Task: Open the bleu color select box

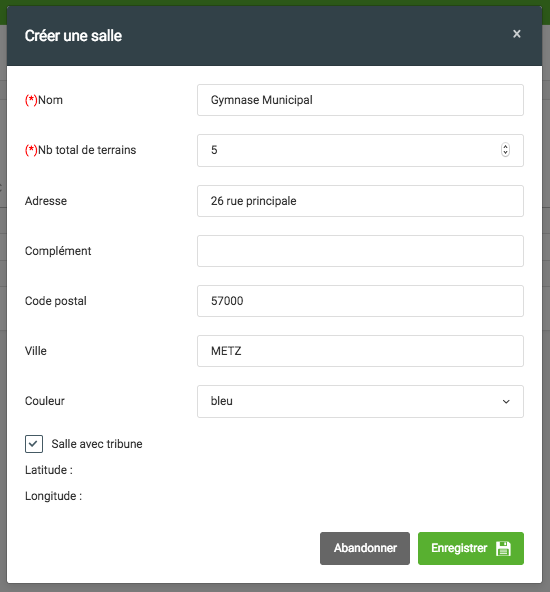Action: [x=360, y=401]
